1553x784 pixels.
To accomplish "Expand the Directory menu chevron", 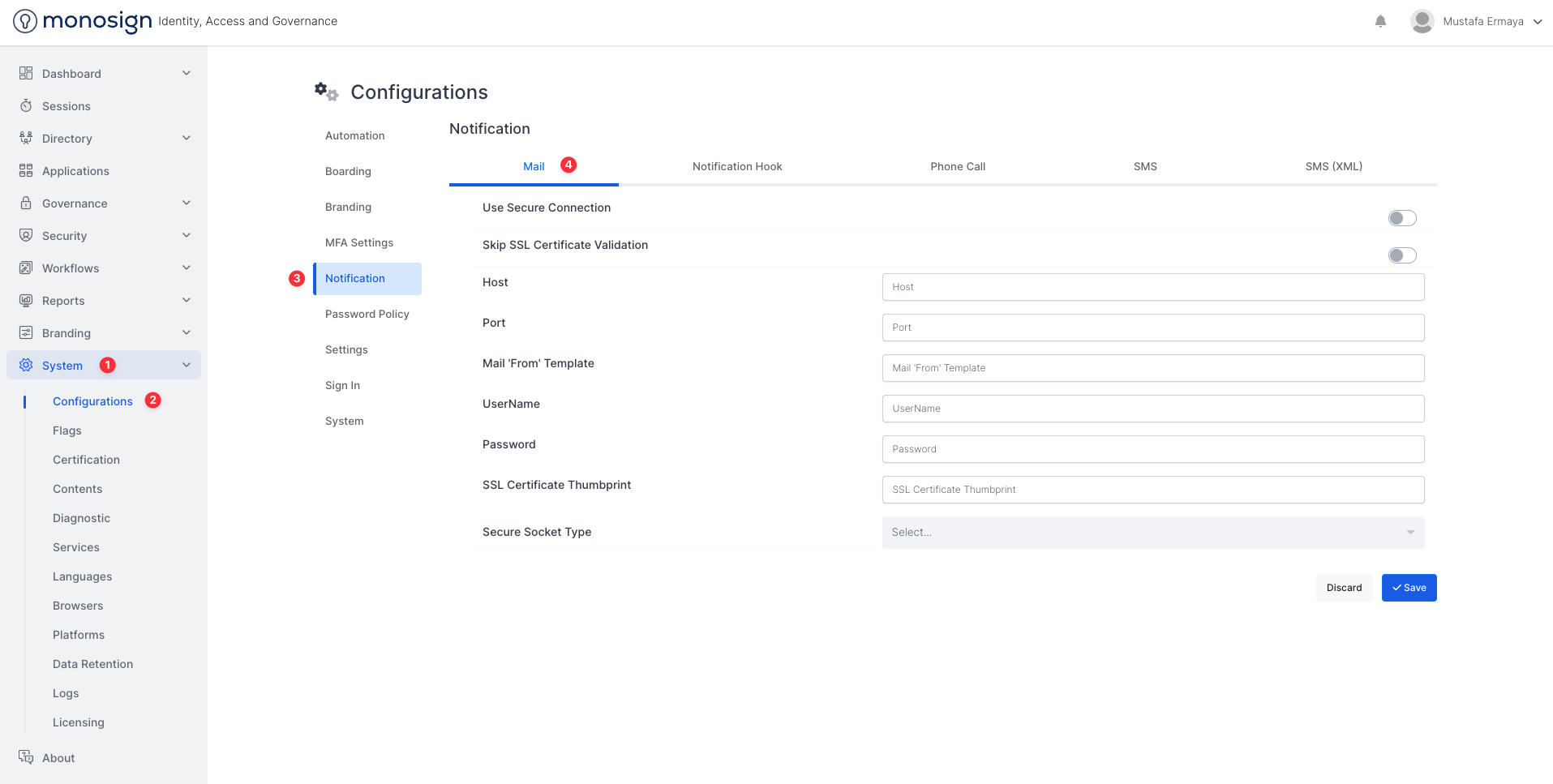I will click(187, 138).
